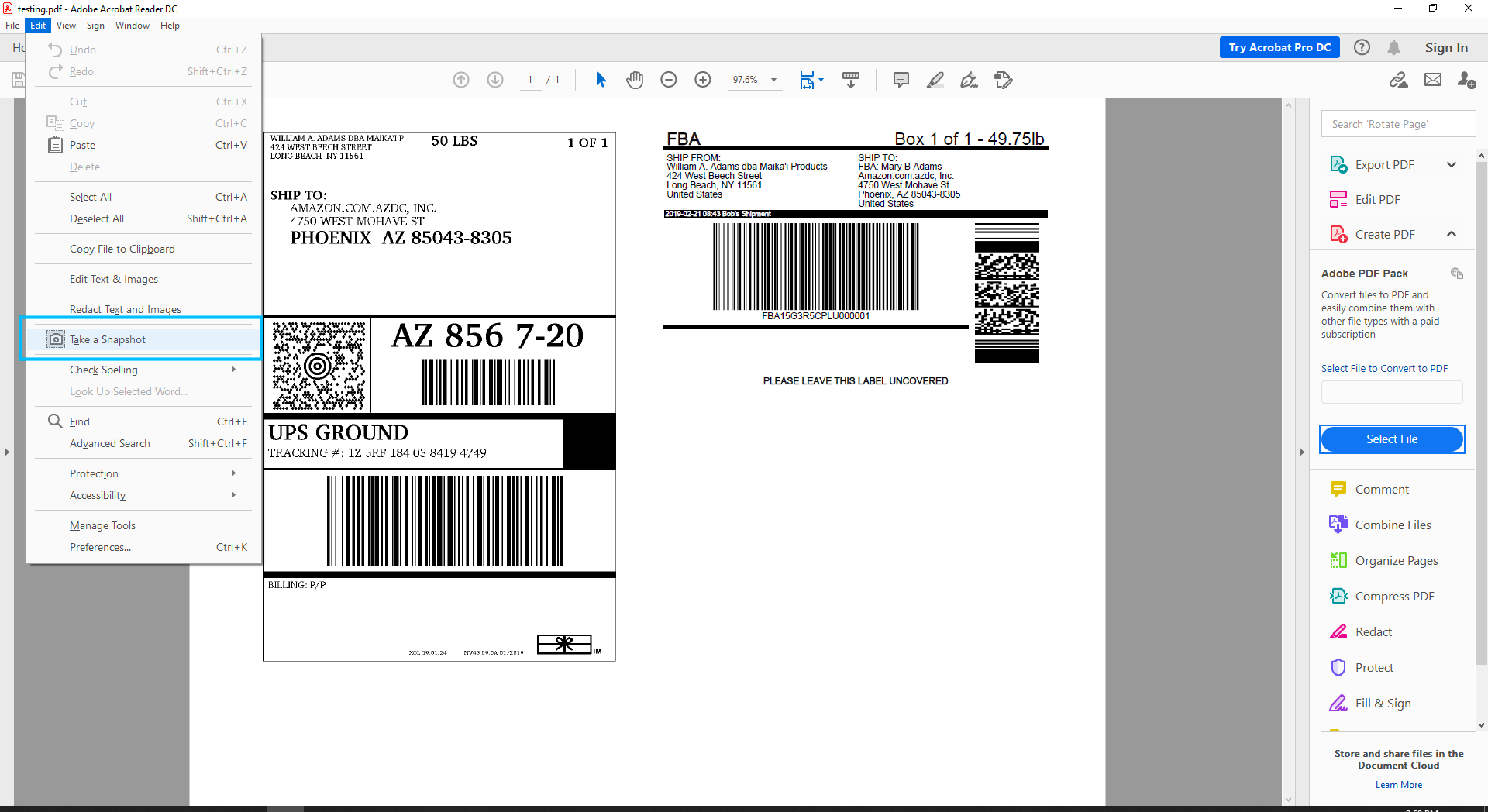Click the share link icon

pos(1398,80)
